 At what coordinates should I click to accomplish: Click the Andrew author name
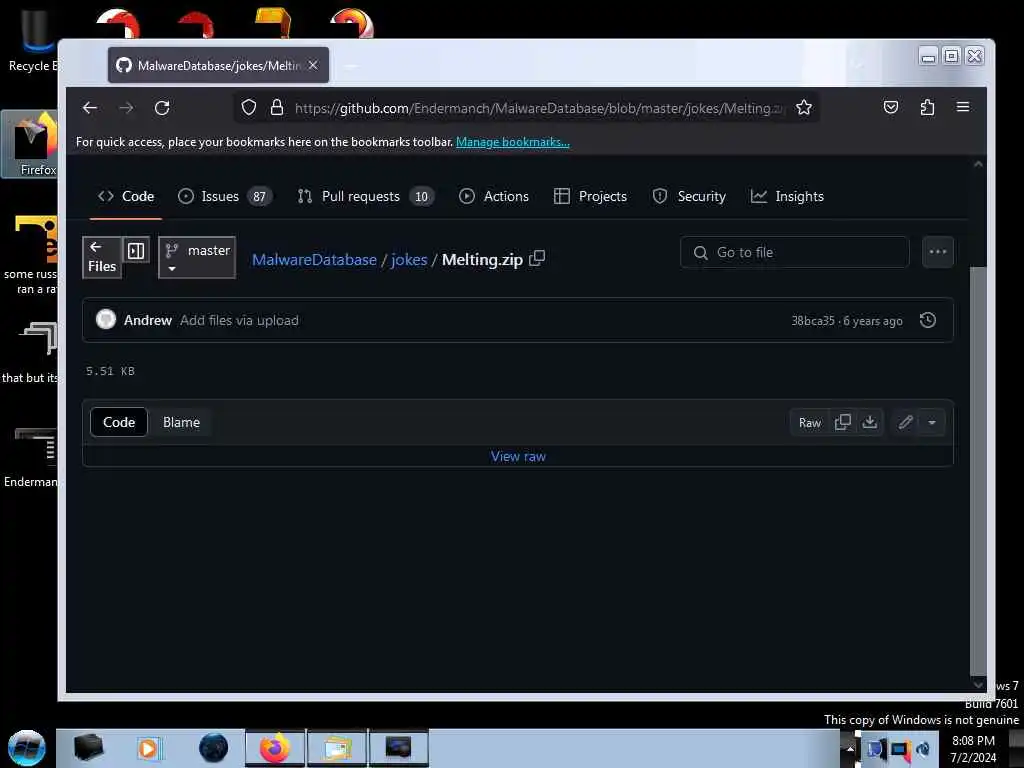point(148,321)
